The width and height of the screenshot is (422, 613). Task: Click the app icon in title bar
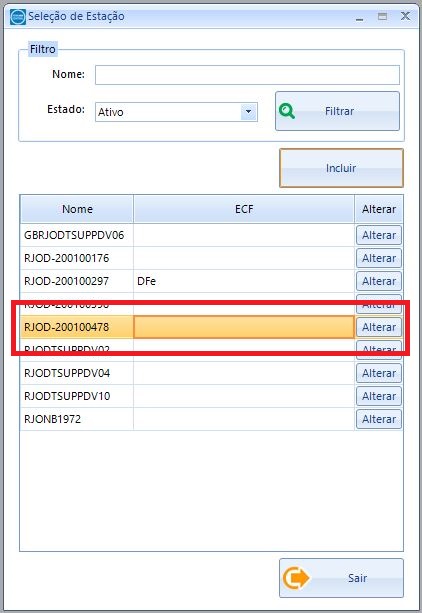[x=18, y=17]
